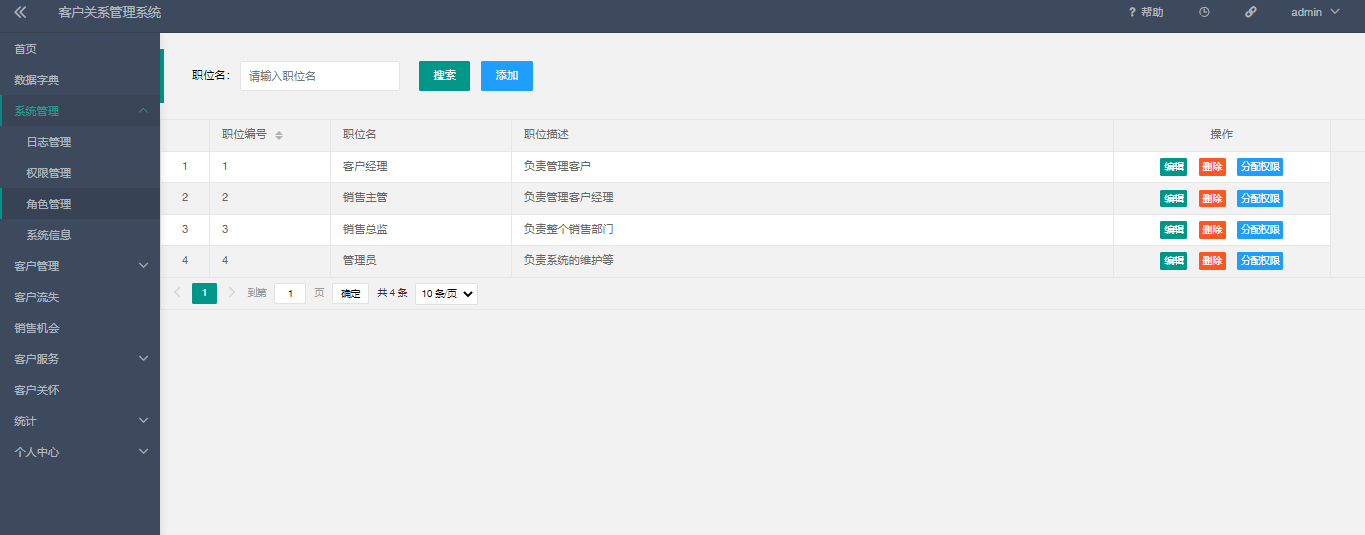Viewport: 1365px width, 535px height.
Task: Open the 10条/页 page size dropdown
Action: click(x=446, y=294)
